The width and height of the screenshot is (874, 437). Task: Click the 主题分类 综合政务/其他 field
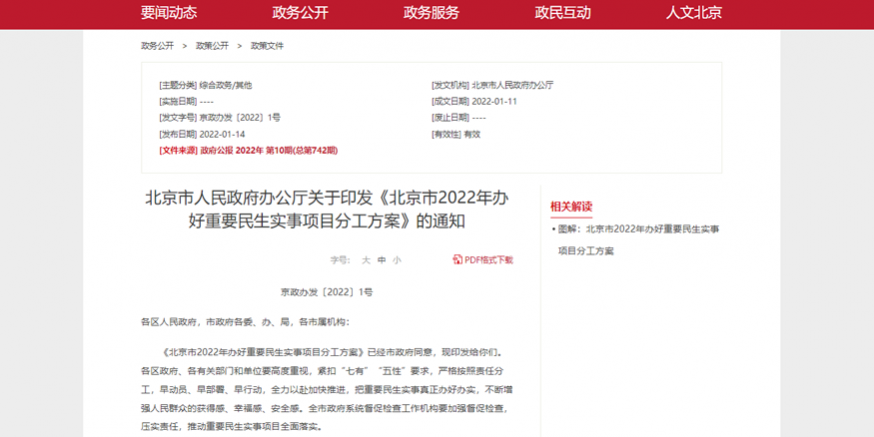click(205, 85)
